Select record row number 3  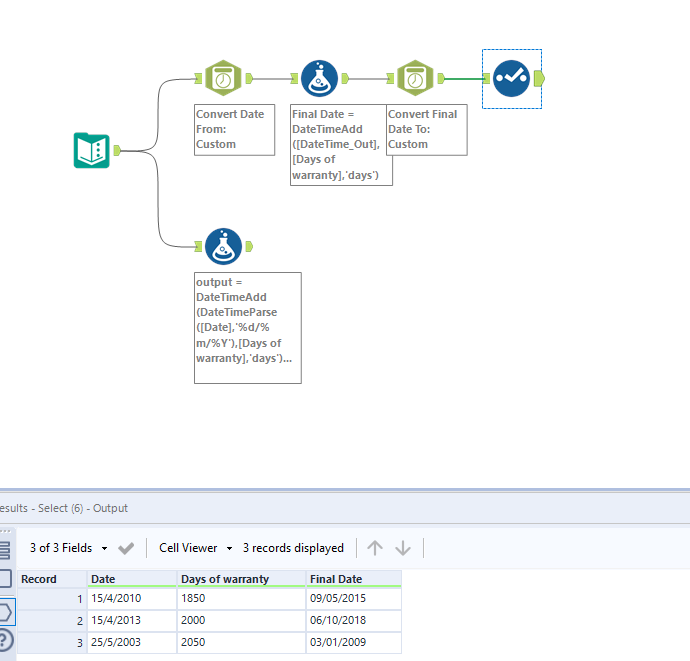click(51, 643)
